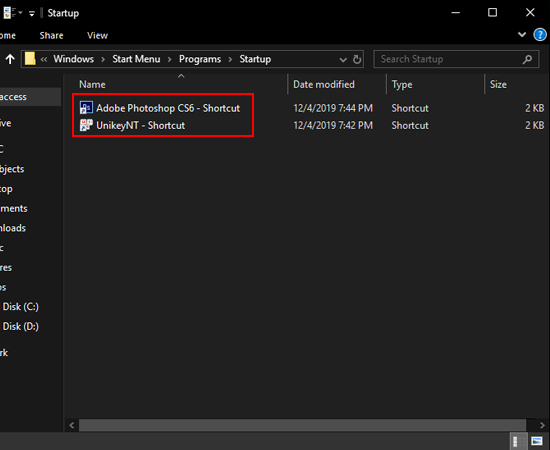Expand the arrow after Start Menu breadcrumb
This screenshot has height=450, width=550.
point(169,59)
